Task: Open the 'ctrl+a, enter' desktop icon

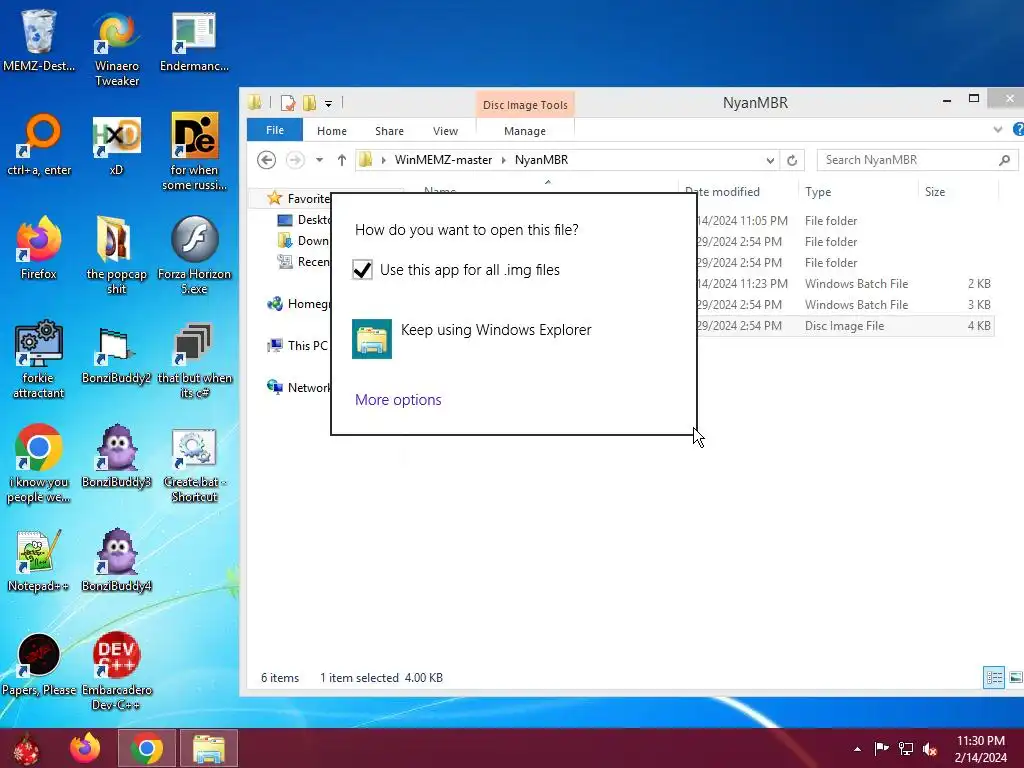Action: (x=39, y=144)
